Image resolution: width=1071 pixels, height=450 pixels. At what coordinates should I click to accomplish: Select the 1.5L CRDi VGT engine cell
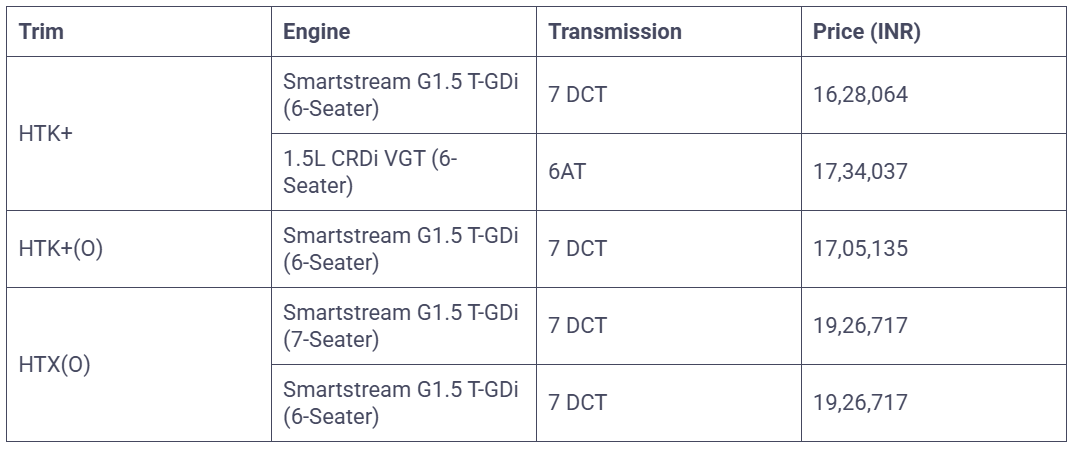(x=370, y=172)
